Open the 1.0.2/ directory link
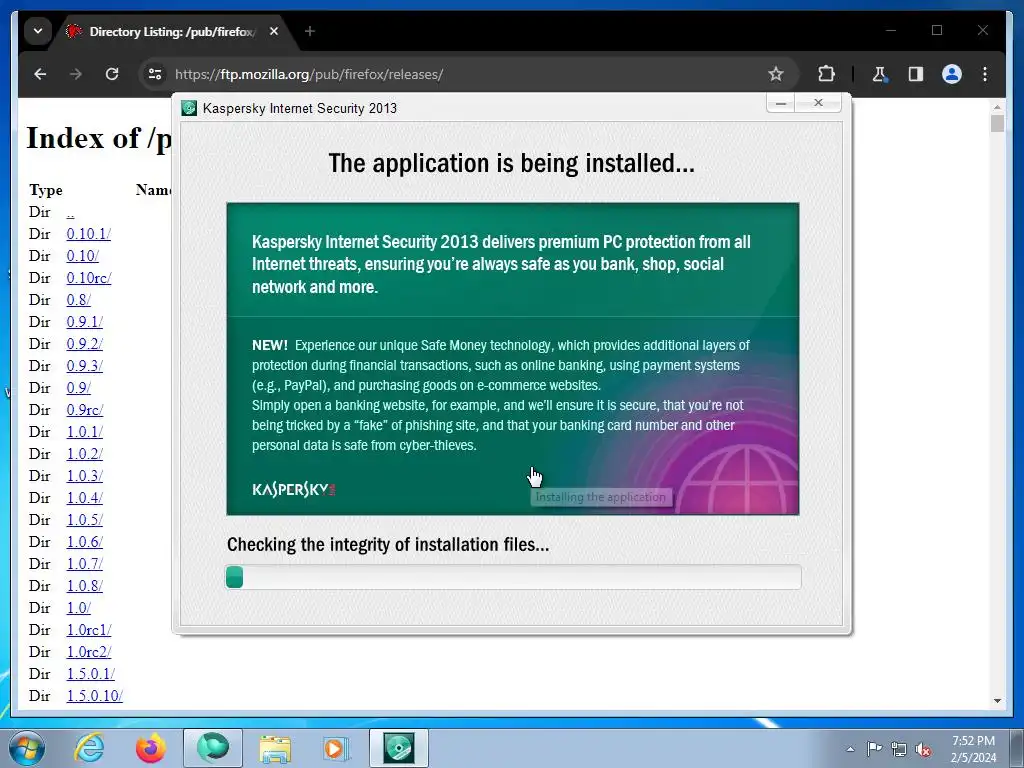 (85, 454)
